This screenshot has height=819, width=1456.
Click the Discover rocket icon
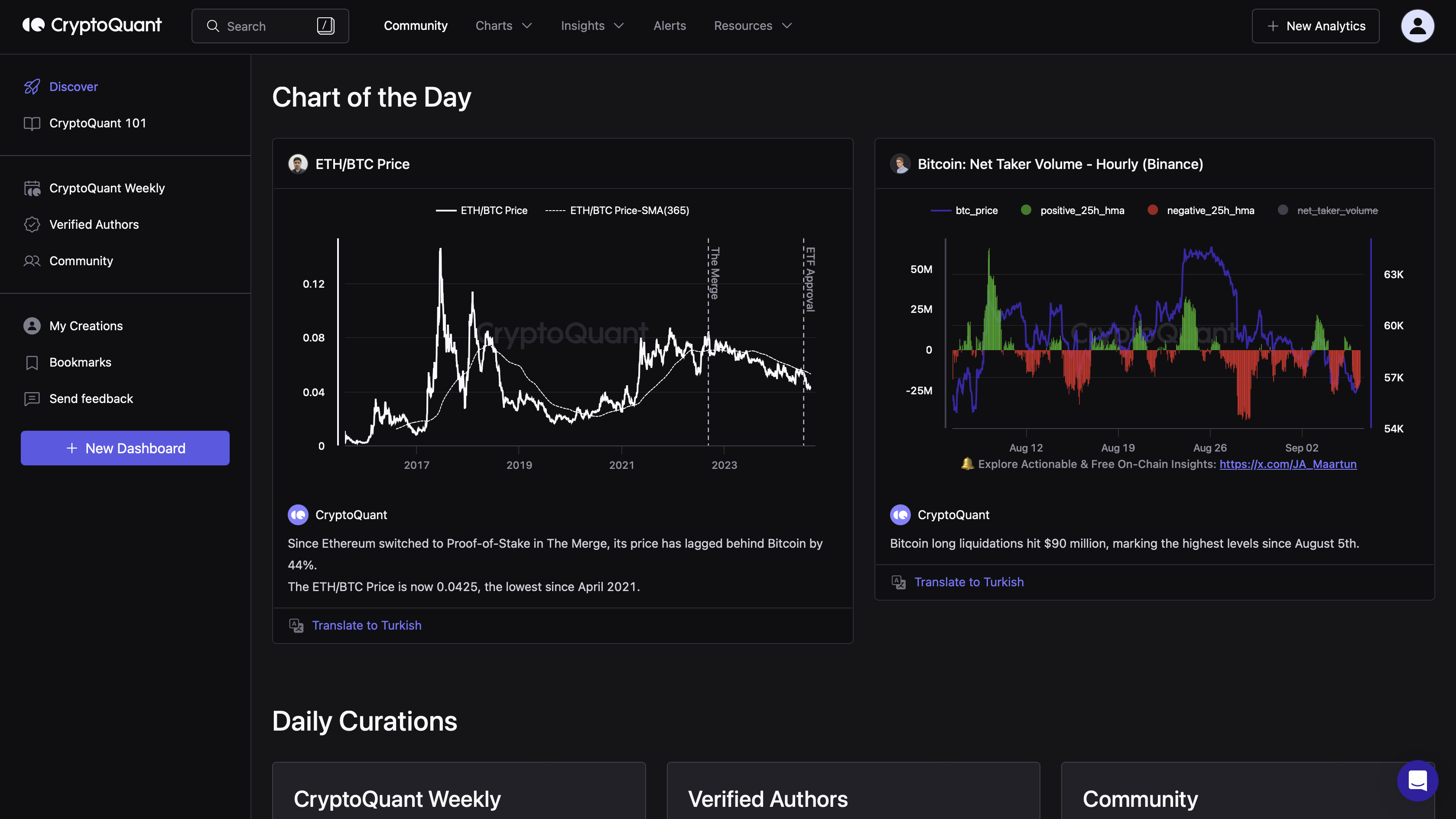pyautogui.click(x=32, y=87)
